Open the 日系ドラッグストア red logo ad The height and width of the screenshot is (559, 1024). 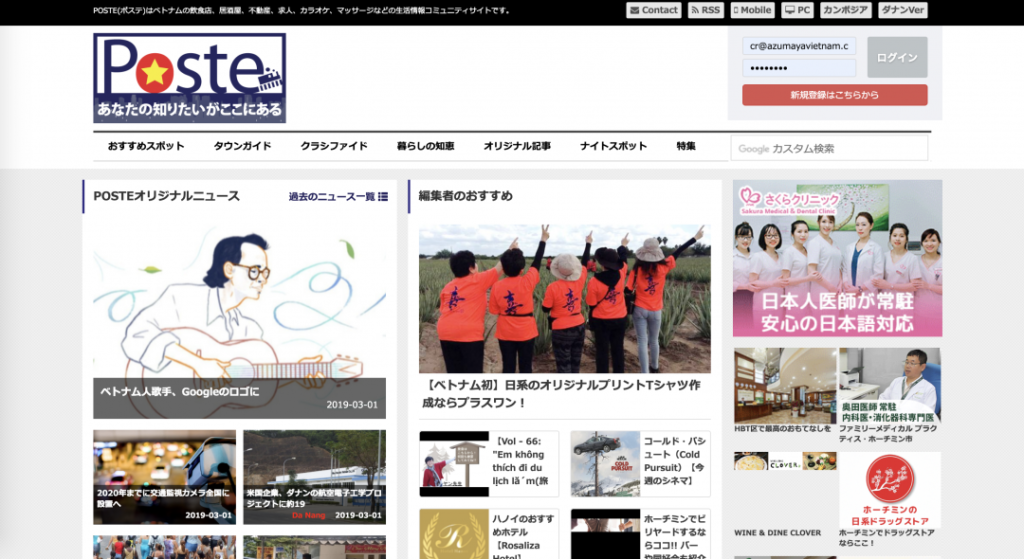pyautogui.click(x=889, y=490)
